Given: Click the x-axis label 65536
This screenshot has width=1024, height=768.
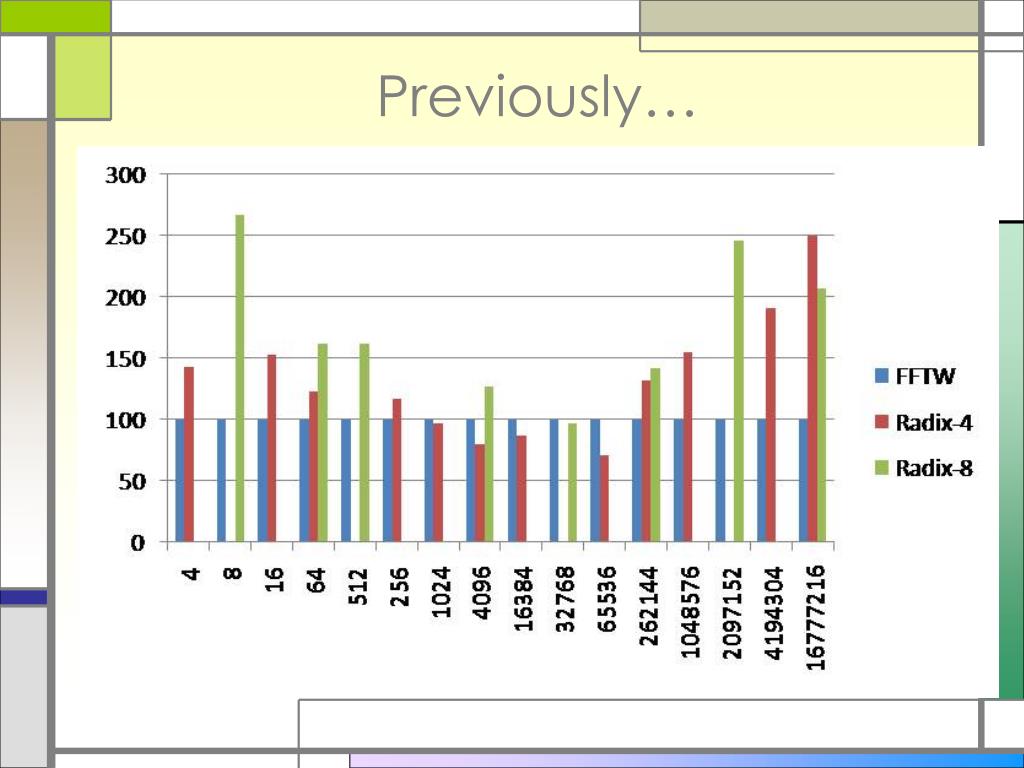Looking at the screenshot, I should coord(607,599).
